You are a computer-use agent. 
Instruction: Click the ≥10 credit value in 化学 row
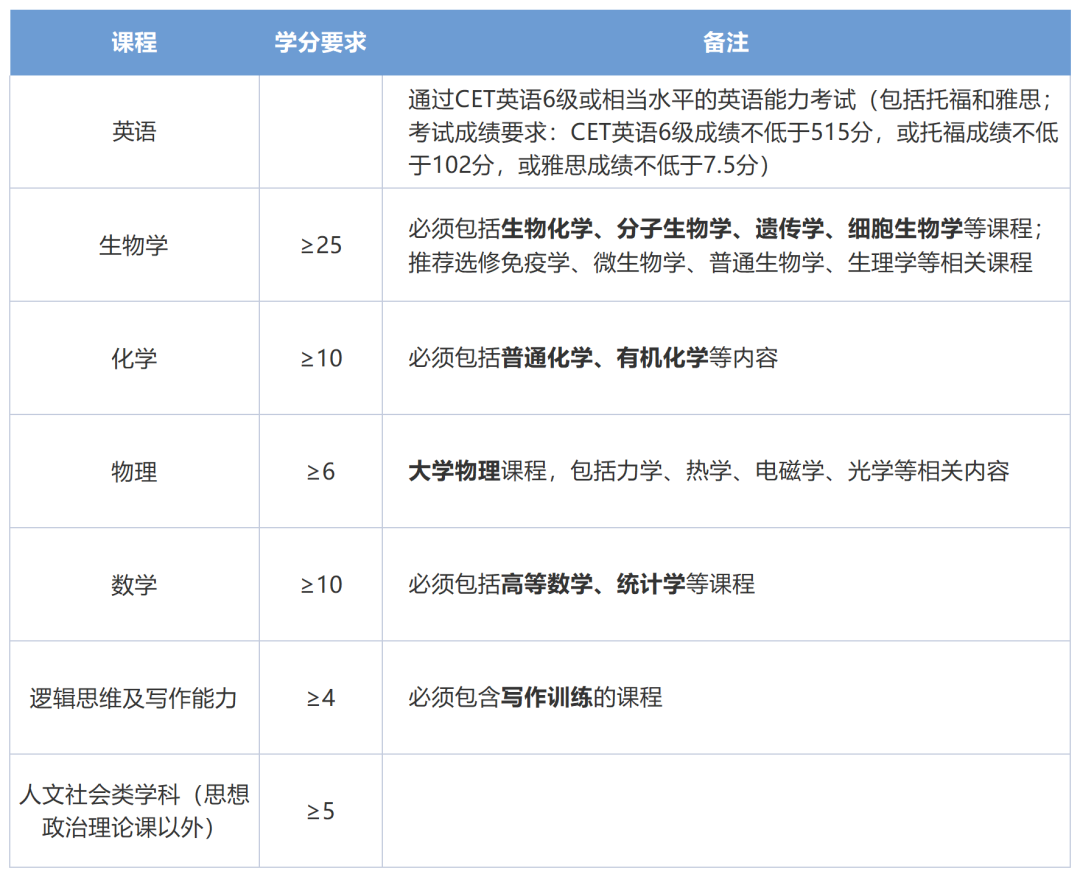point(321,358)
